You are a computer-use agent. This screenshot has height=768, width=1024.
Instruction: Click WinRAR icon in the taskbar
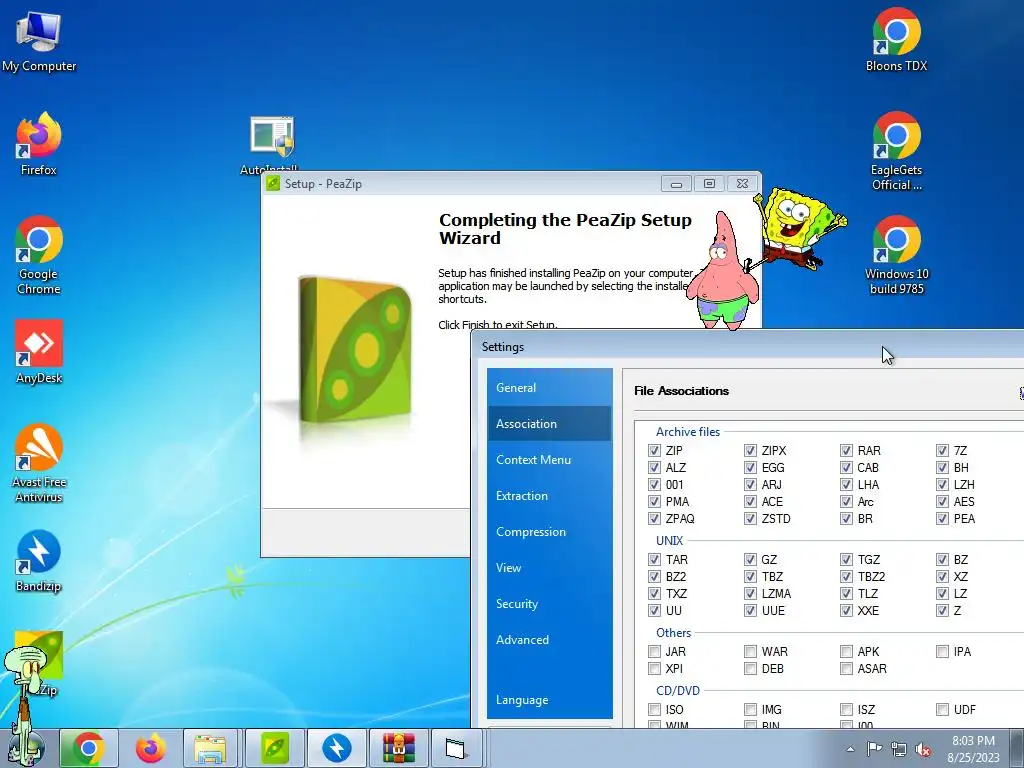point(398,748)
